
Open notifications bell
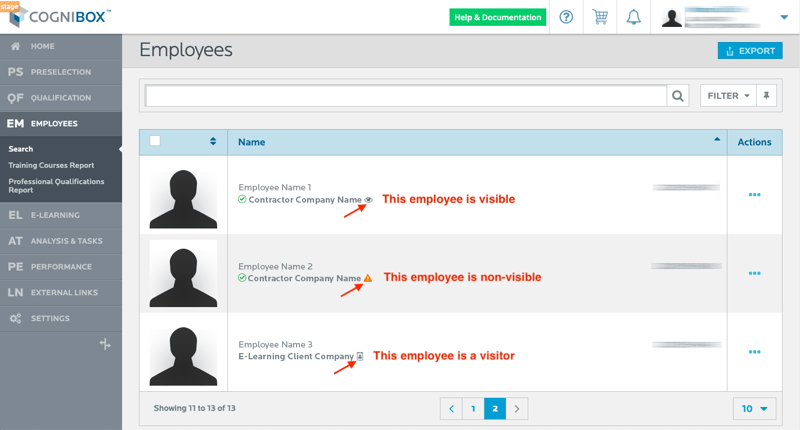634,17
